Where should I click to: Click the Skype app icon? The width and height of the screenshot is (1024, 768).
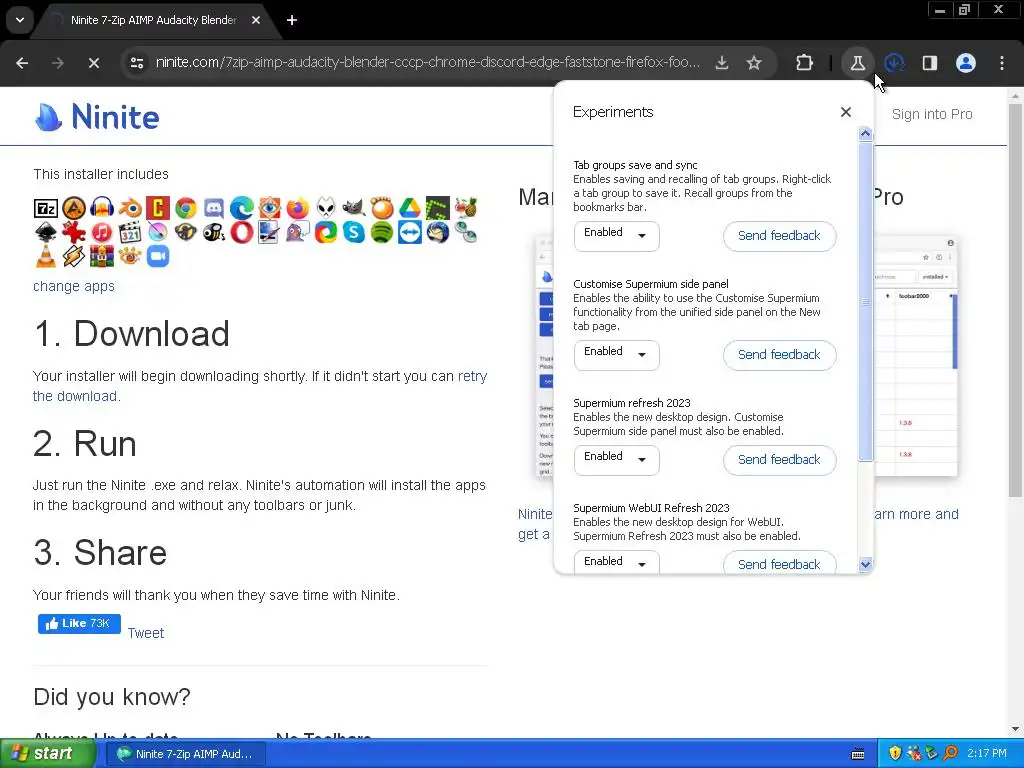tap(353, 232)
